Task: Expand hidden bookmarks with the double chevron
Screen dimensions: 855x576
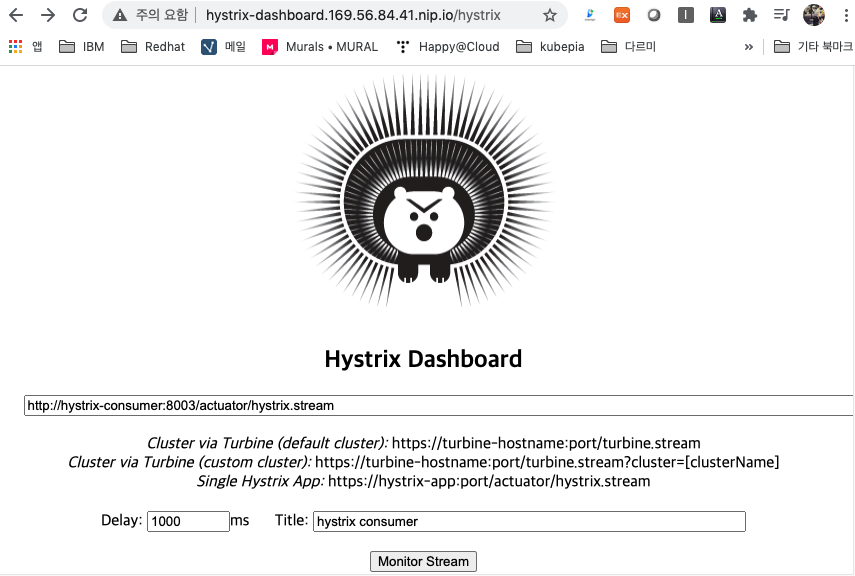Action: (749, 47)
